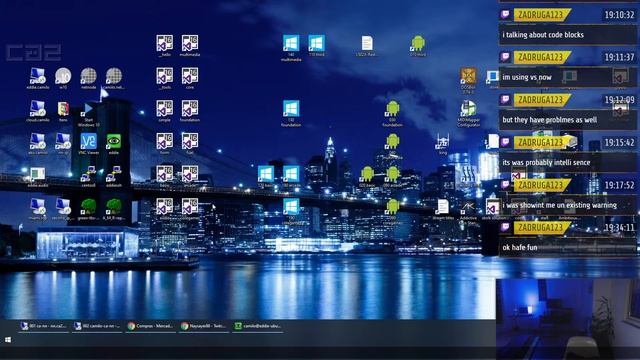Open the eddie.camilo remote desktop shortcut
This screenshot has width=640, height=360.
click(38, 77)
